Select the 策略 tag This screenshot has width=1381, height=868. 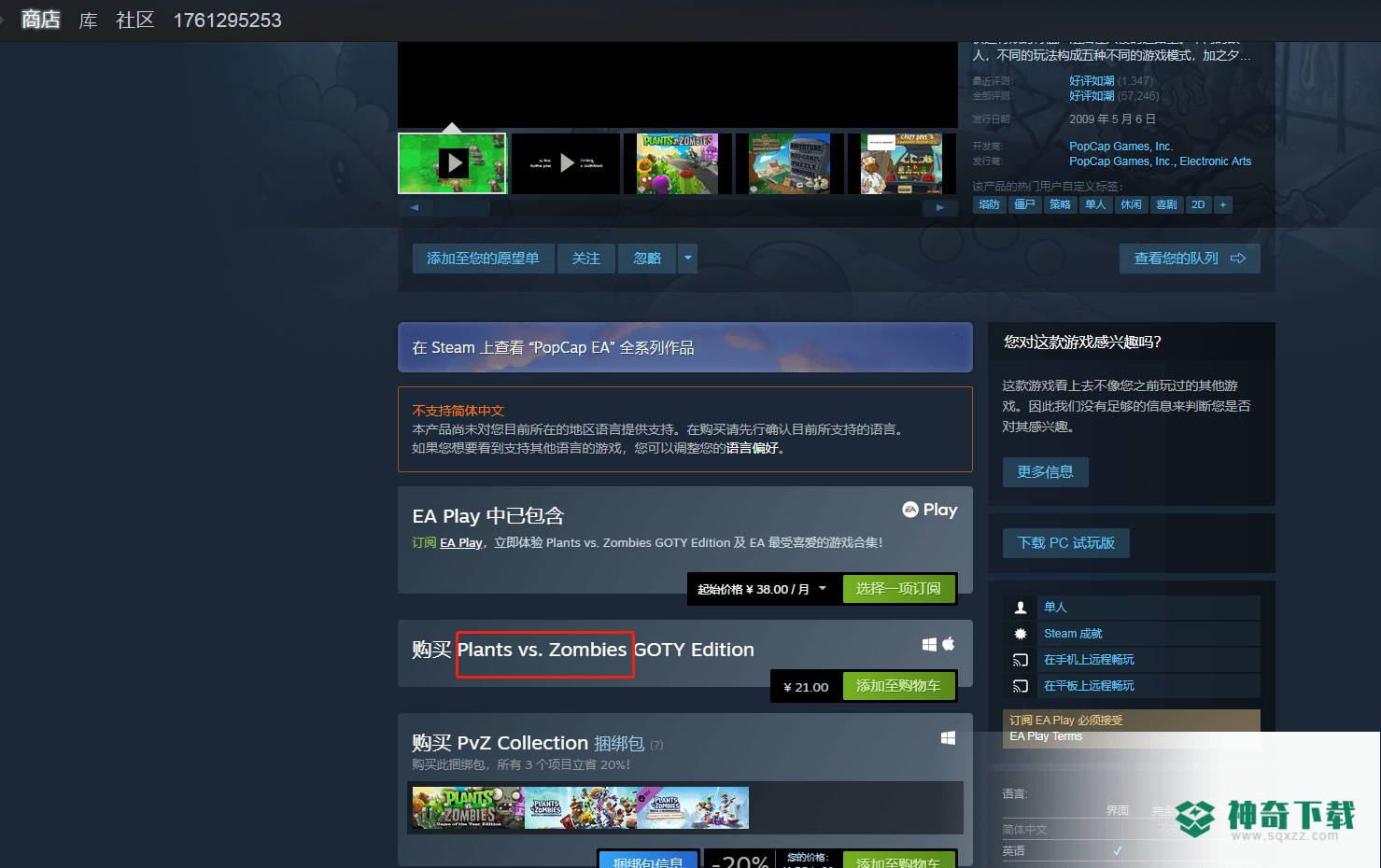pos(1061,204)
